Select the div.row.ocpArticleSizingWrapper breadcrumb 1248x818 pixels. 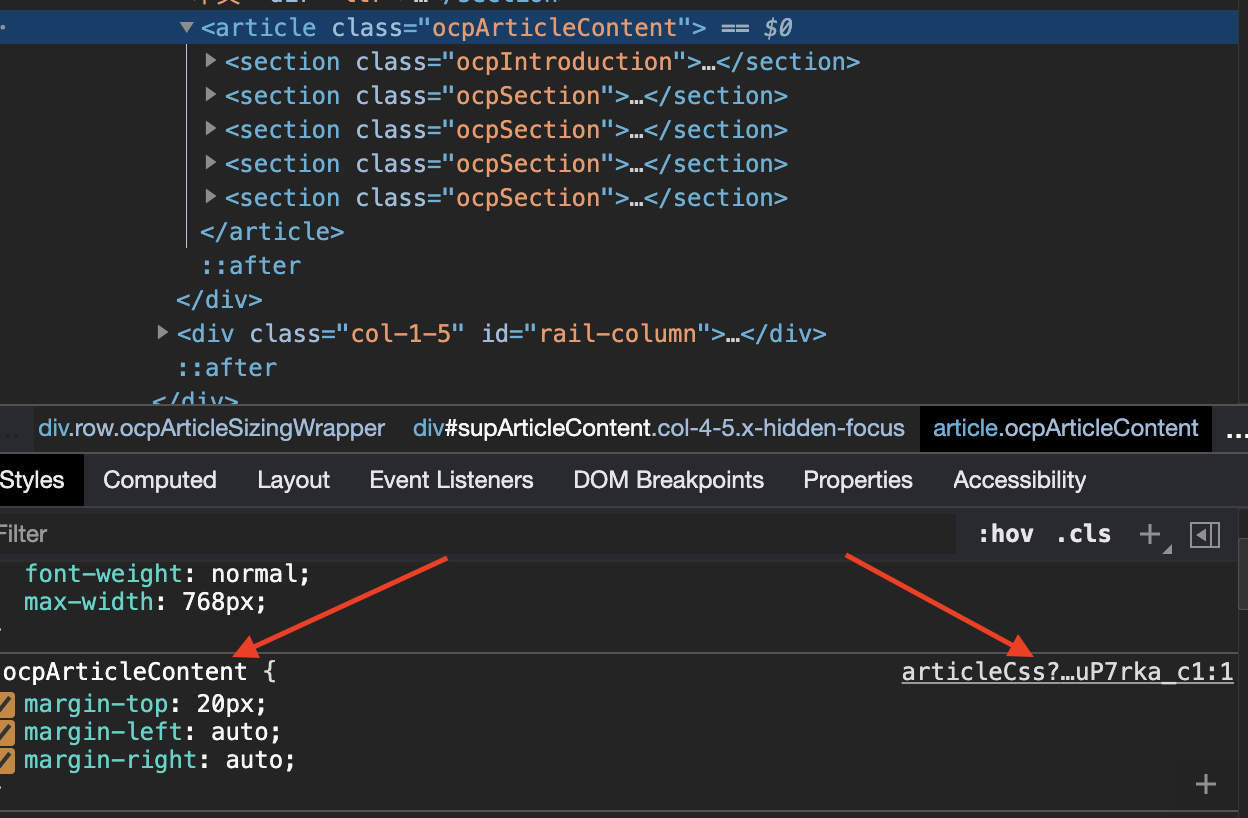click(x=211, y=429)
